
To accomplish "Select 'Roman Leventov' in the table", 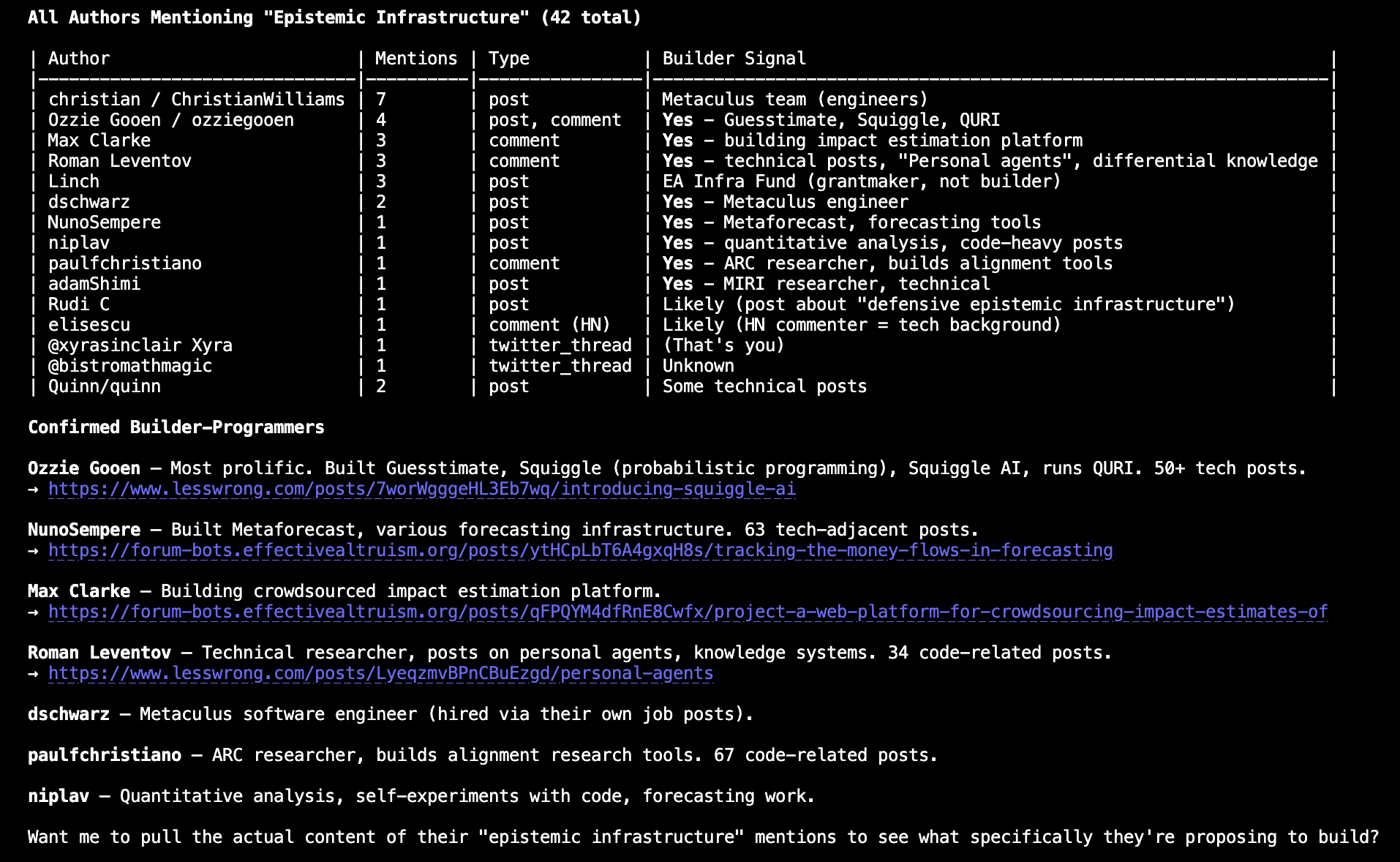I will tap(120, 161).
